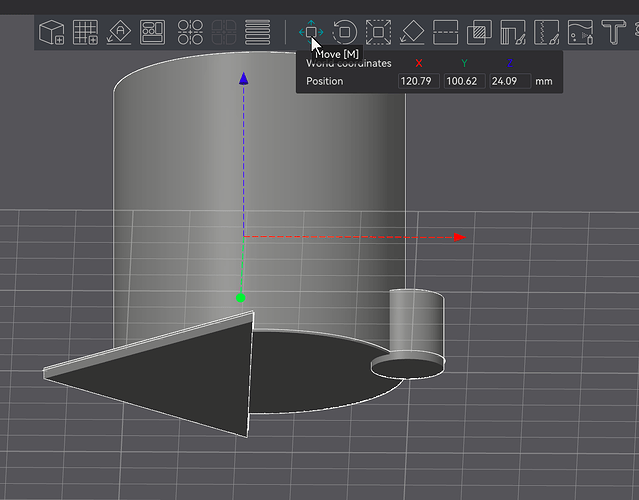Select the Scale tool
Screen dimensions: 639x500
379,32
